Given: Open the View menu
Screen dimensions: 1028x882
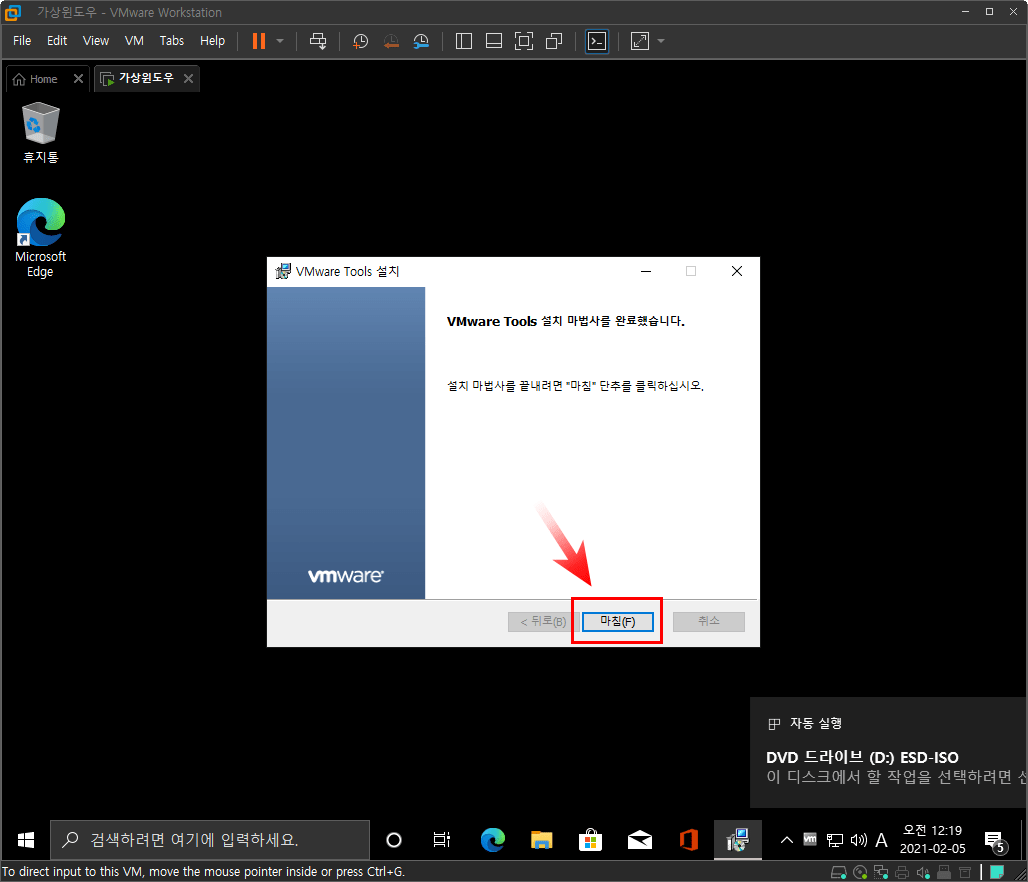Looking at the screenshot, I should pos(96,41).
